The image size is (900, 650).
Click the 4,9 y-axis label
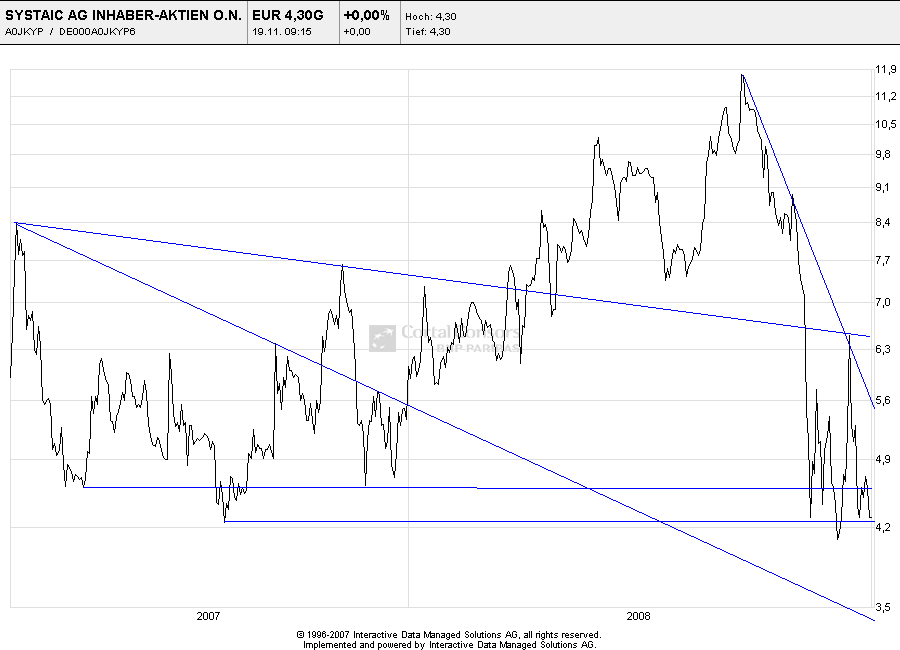point(883,459)
